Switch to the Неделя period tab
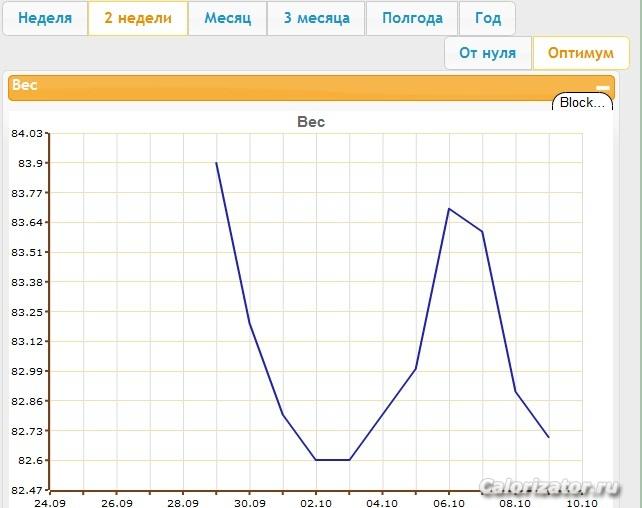Viewport: 642px width, 508px height. (45, 19)
